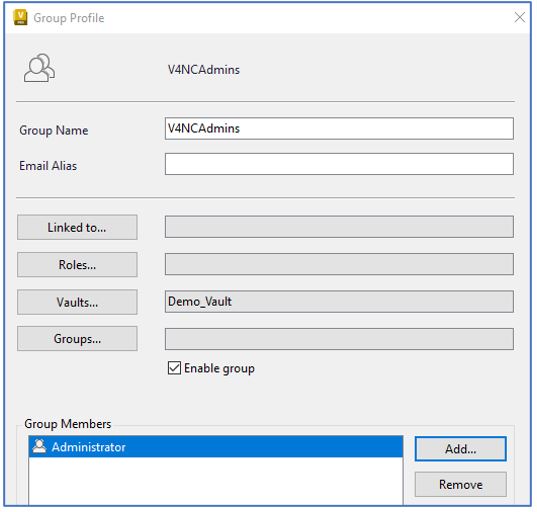Open the Vaults... selection
The image size is (537, 512).
(77, 302)
